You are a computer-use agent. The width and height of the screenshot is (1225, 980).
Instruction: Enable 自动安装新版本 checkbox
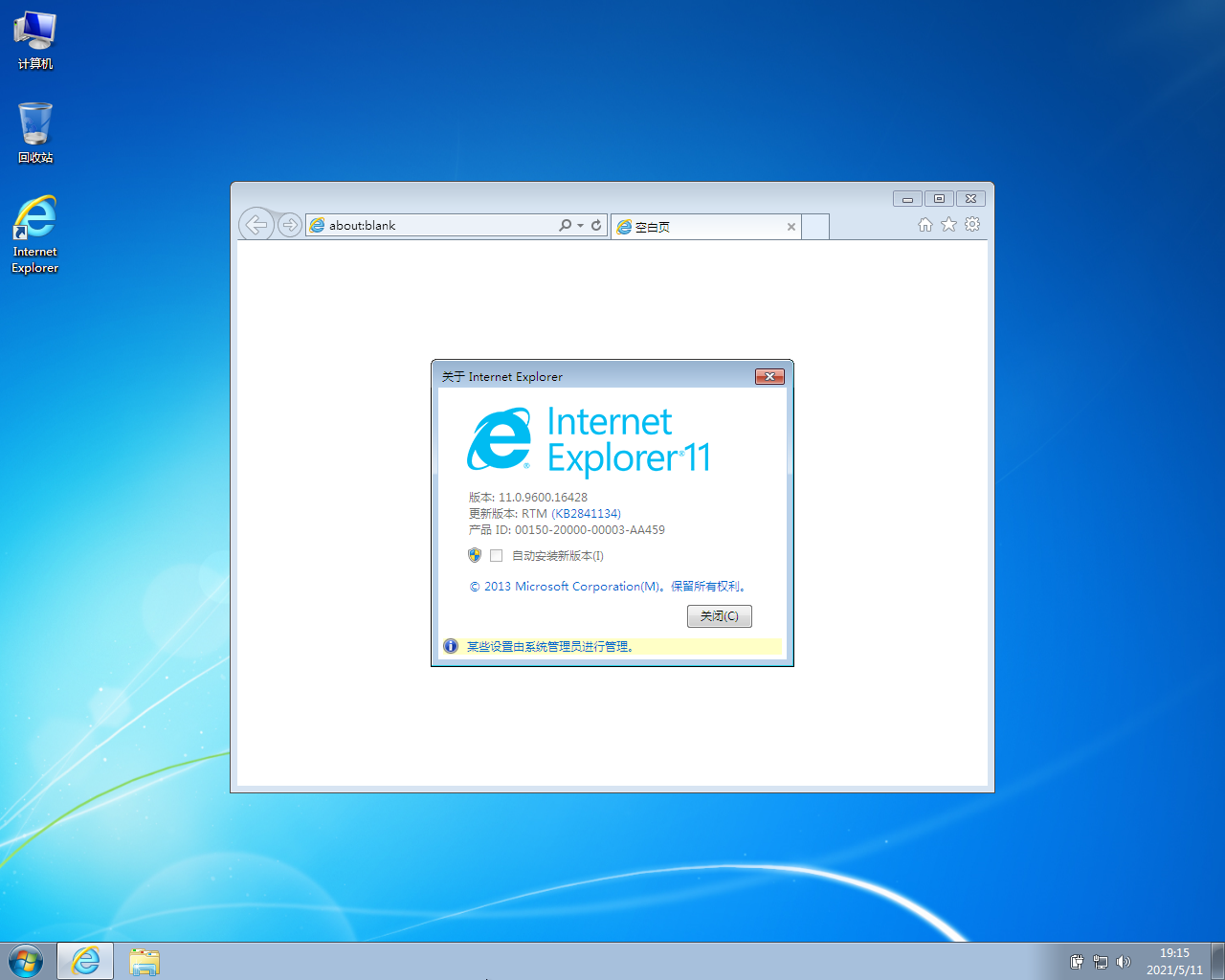[496, 556]
